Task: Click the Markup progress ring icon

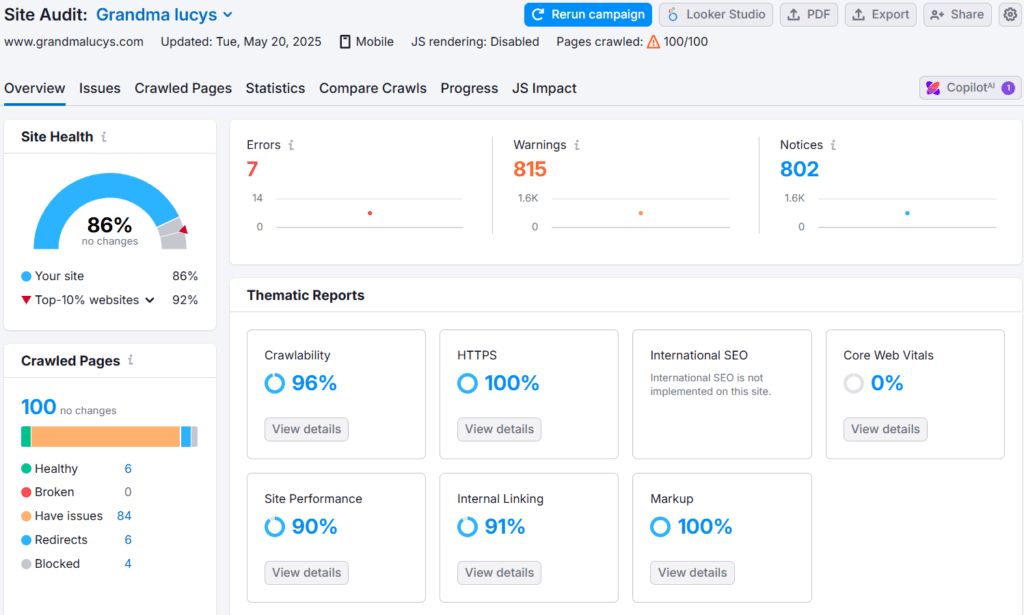Action: click(x=660, y=527)
